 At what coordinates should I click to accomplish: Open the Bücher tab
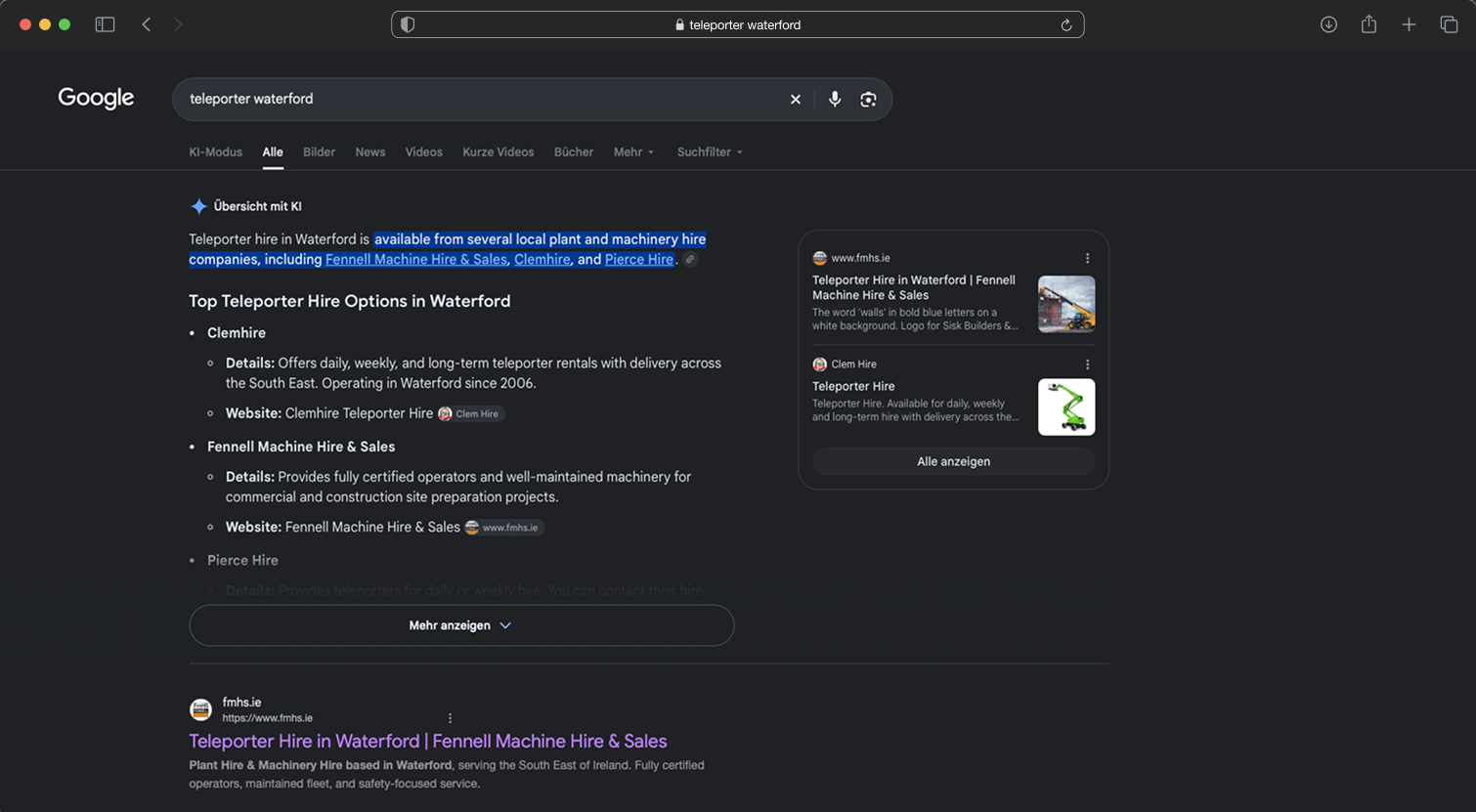coord(574,152)
